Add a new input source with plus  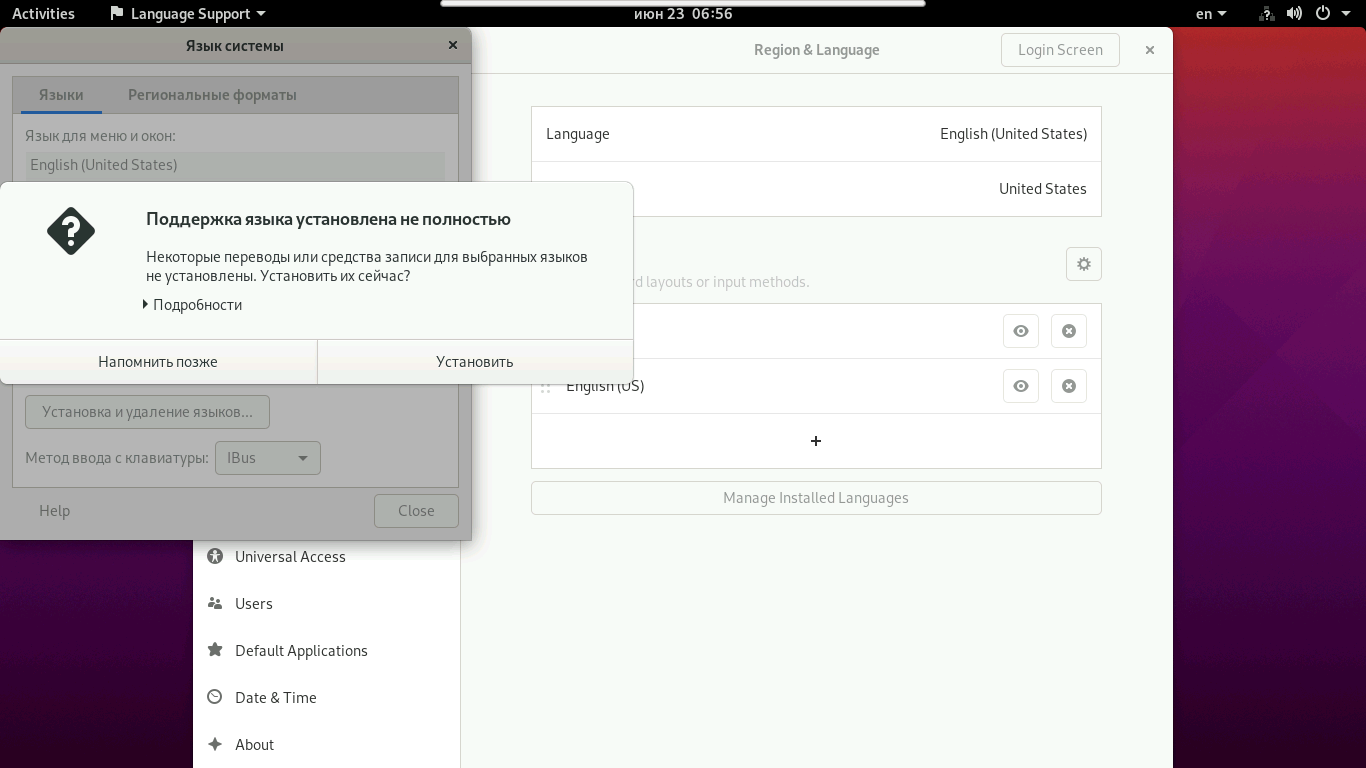pos(816,441)
